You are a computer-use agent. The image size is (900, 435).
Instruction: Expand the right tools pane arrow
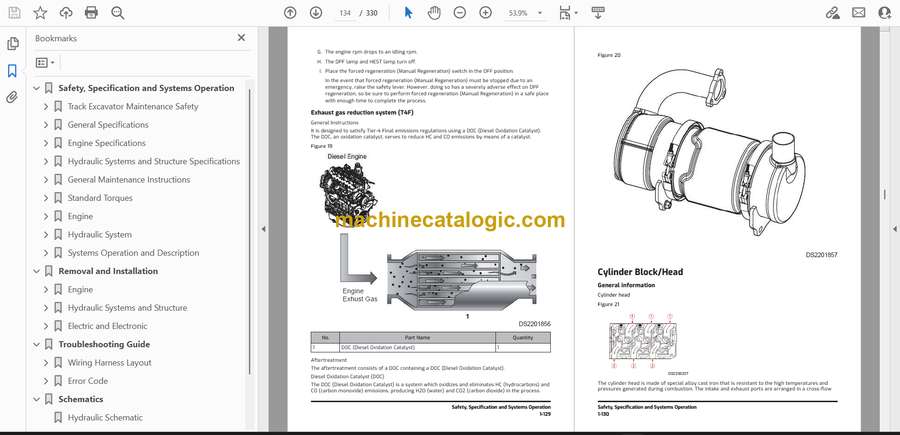895,229
